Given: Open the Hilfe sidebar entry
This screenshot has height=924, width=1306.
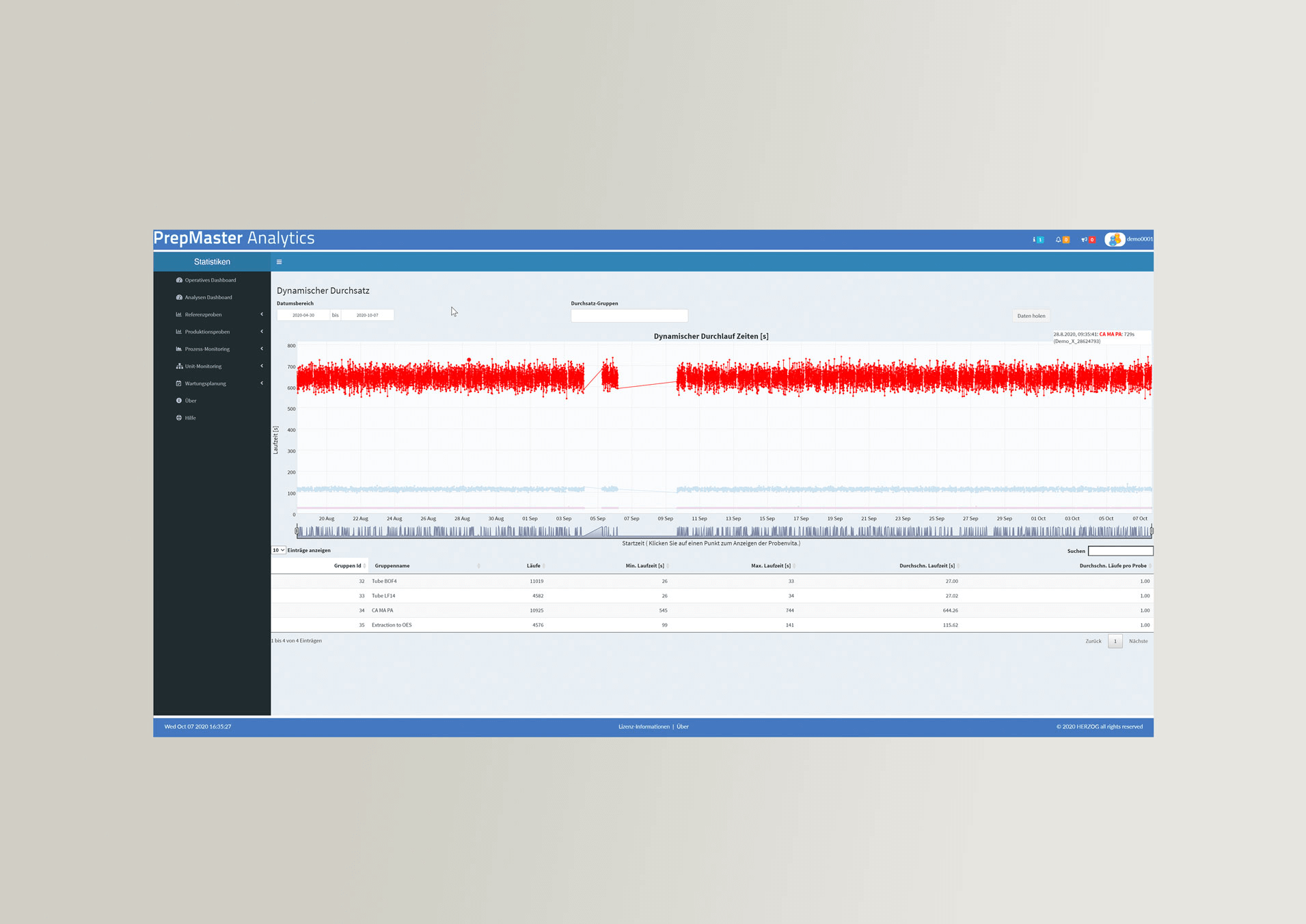Looking at the screenshot, I should click(x=190, y=418).
